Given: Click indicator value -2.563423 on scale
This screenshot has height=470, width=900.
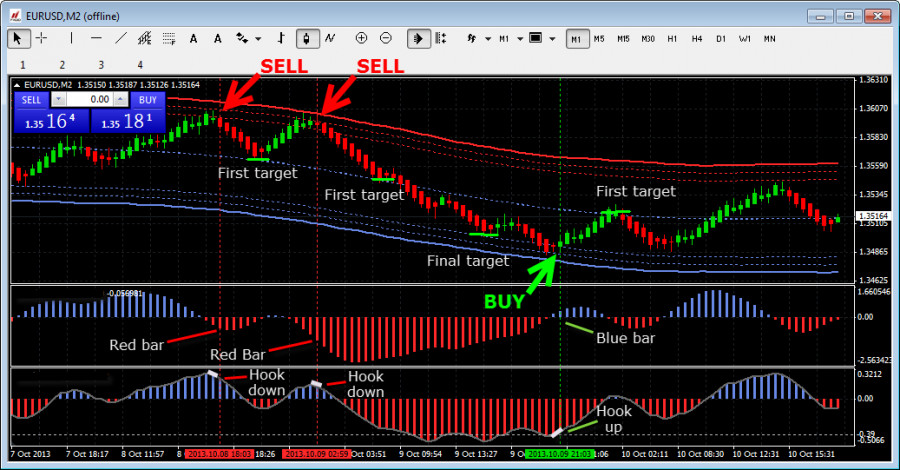Looking at the screenshot, I should coord(875,360).
